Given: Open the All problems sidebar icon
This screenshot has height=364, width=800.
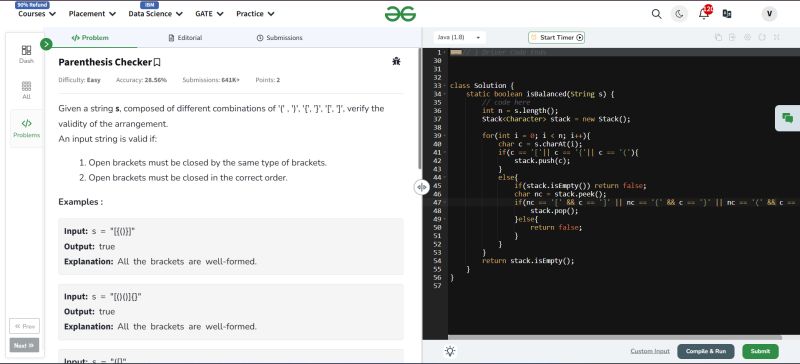Looking at the screenshot, I should [x=27, y=90].
